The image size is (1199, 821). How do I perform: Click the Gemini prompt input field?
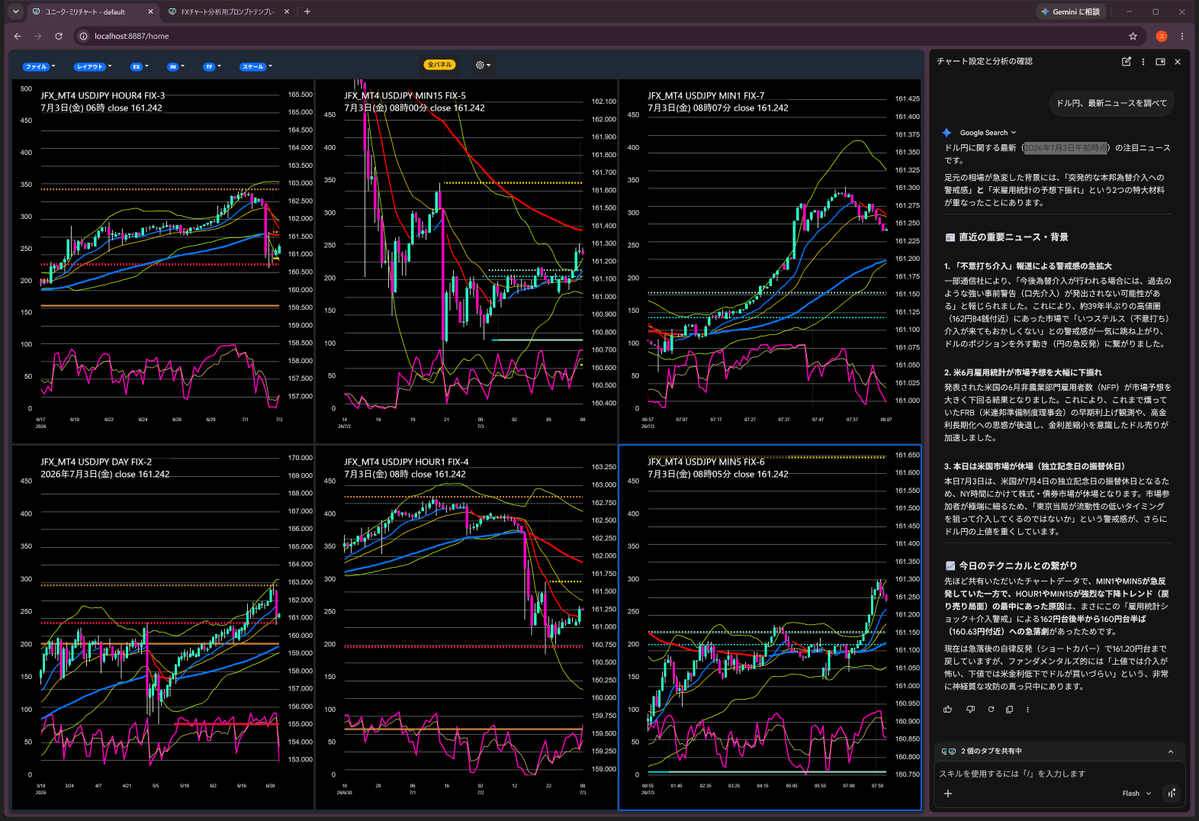[1058, 774]
